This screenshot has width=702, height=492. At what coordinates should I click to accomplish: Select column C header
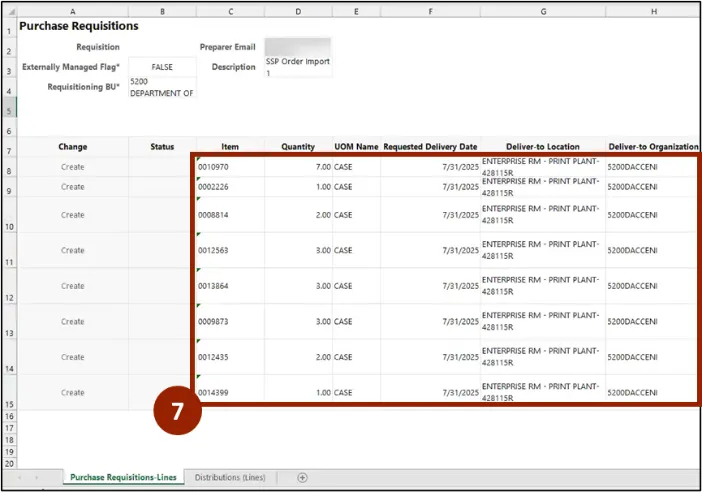click(230, 10)
